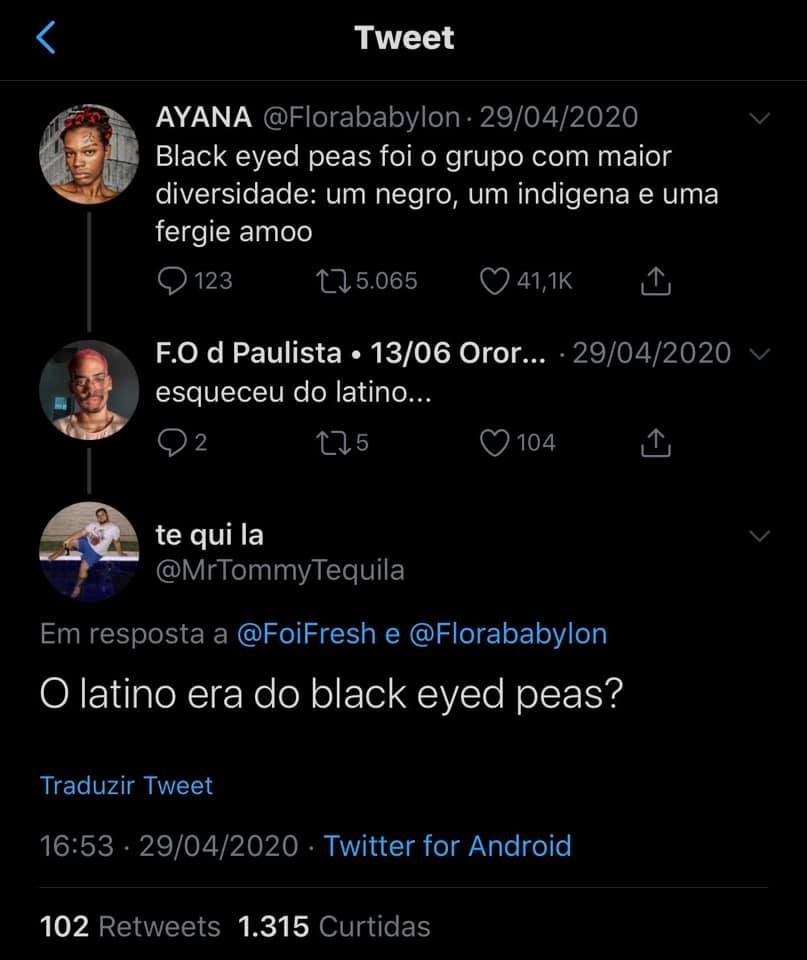Open AYANA's profile picture
Viewport: 807px width, 960px height.
(88, 154)
